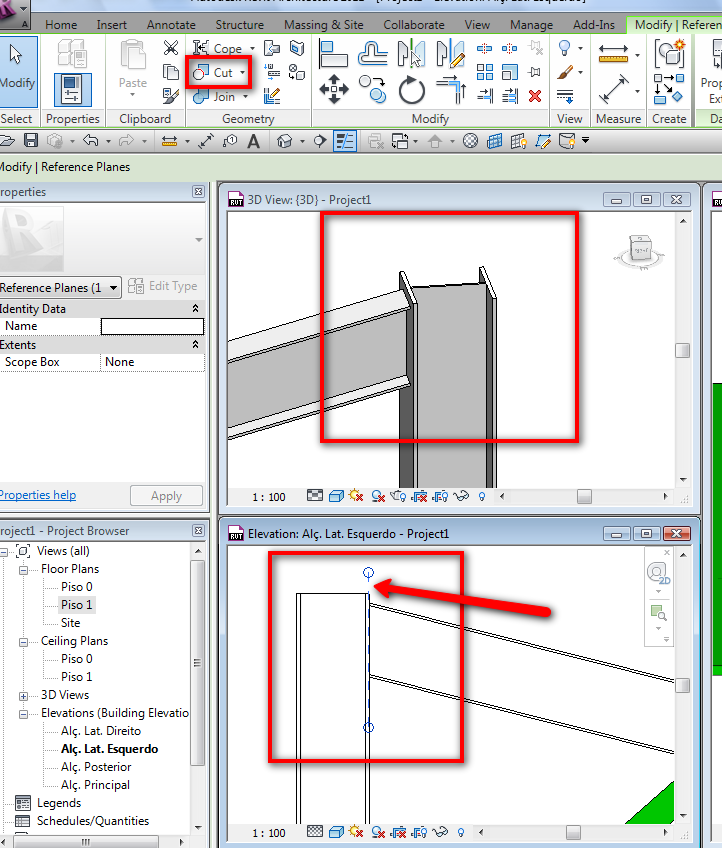
Task: Click the ViewCube in the 3D view
Action: click(x=640, y=251)
